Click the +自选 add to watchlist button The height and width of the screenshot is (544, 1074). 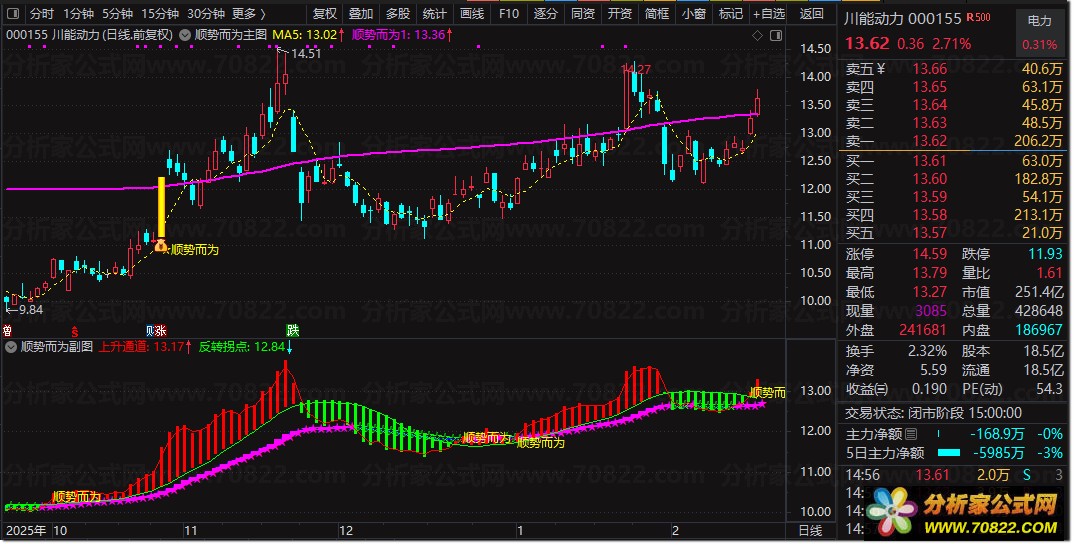point(768,14)
